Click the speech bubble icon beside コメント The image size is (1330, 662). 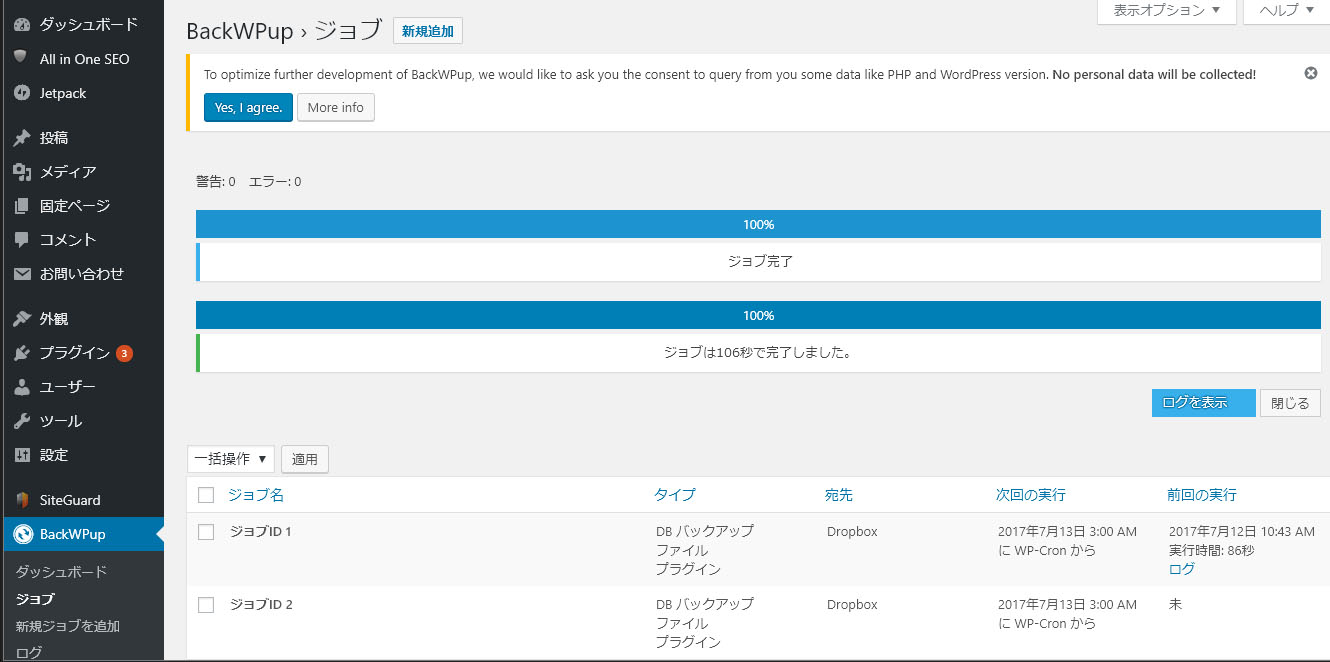(x=21, y=240)
